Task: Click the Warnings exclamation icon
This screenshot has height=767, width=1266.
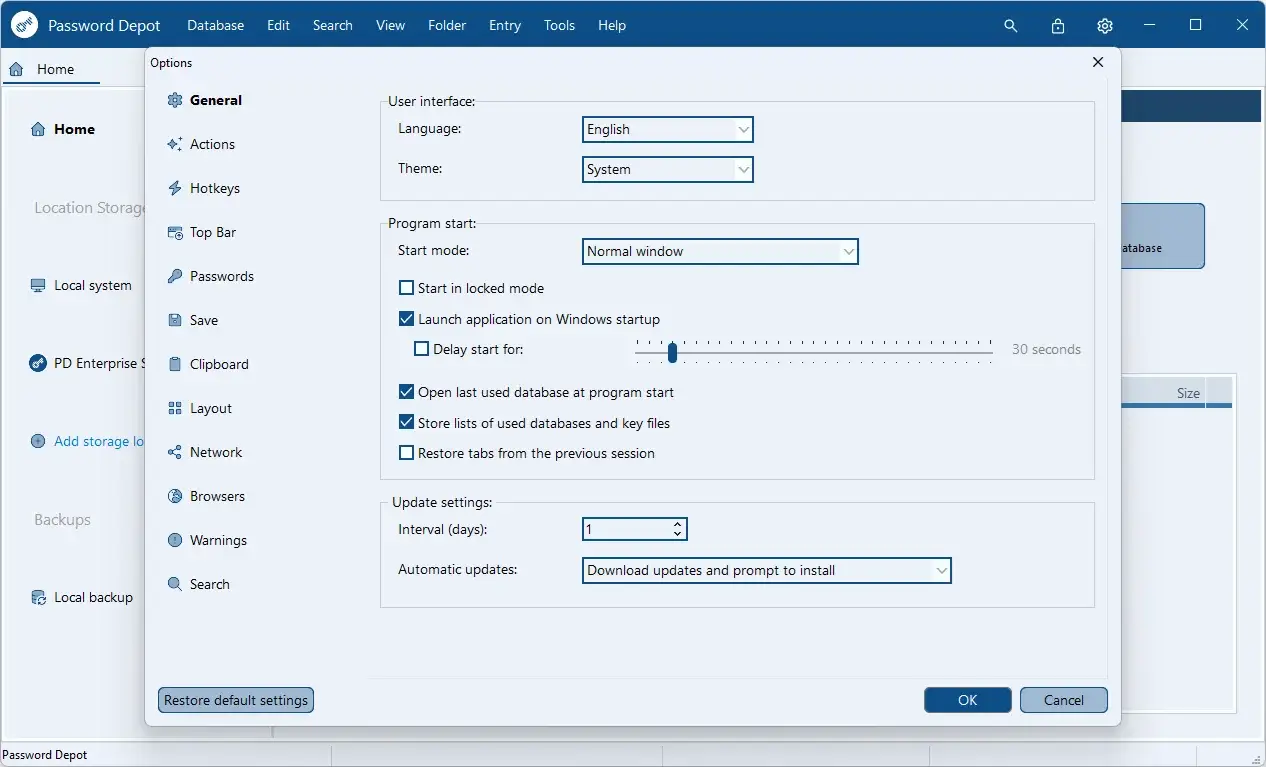Action: (x=175, y=540)
